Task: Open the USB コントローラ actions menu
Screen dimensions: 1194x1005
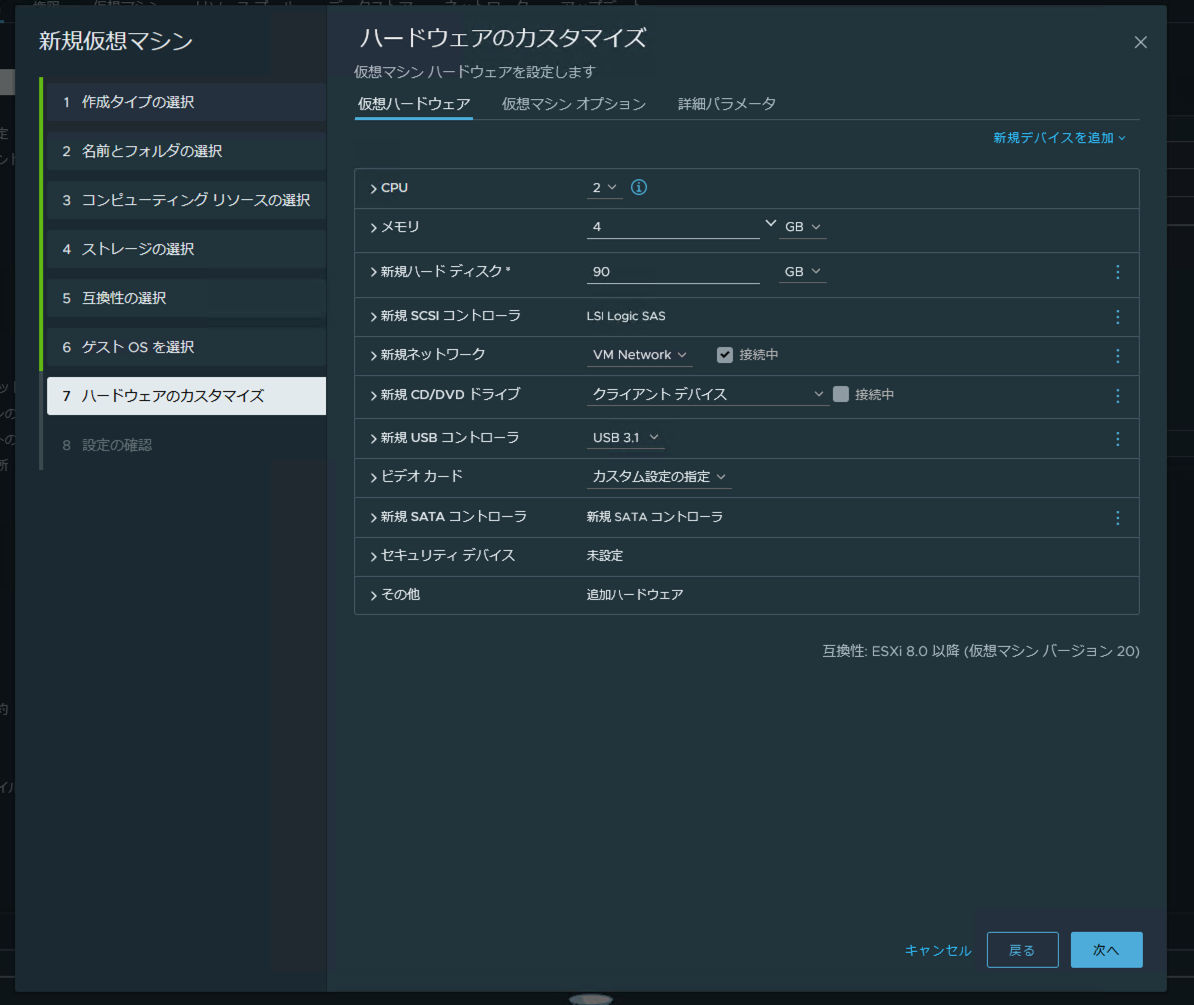Action: coord(1117,438)
